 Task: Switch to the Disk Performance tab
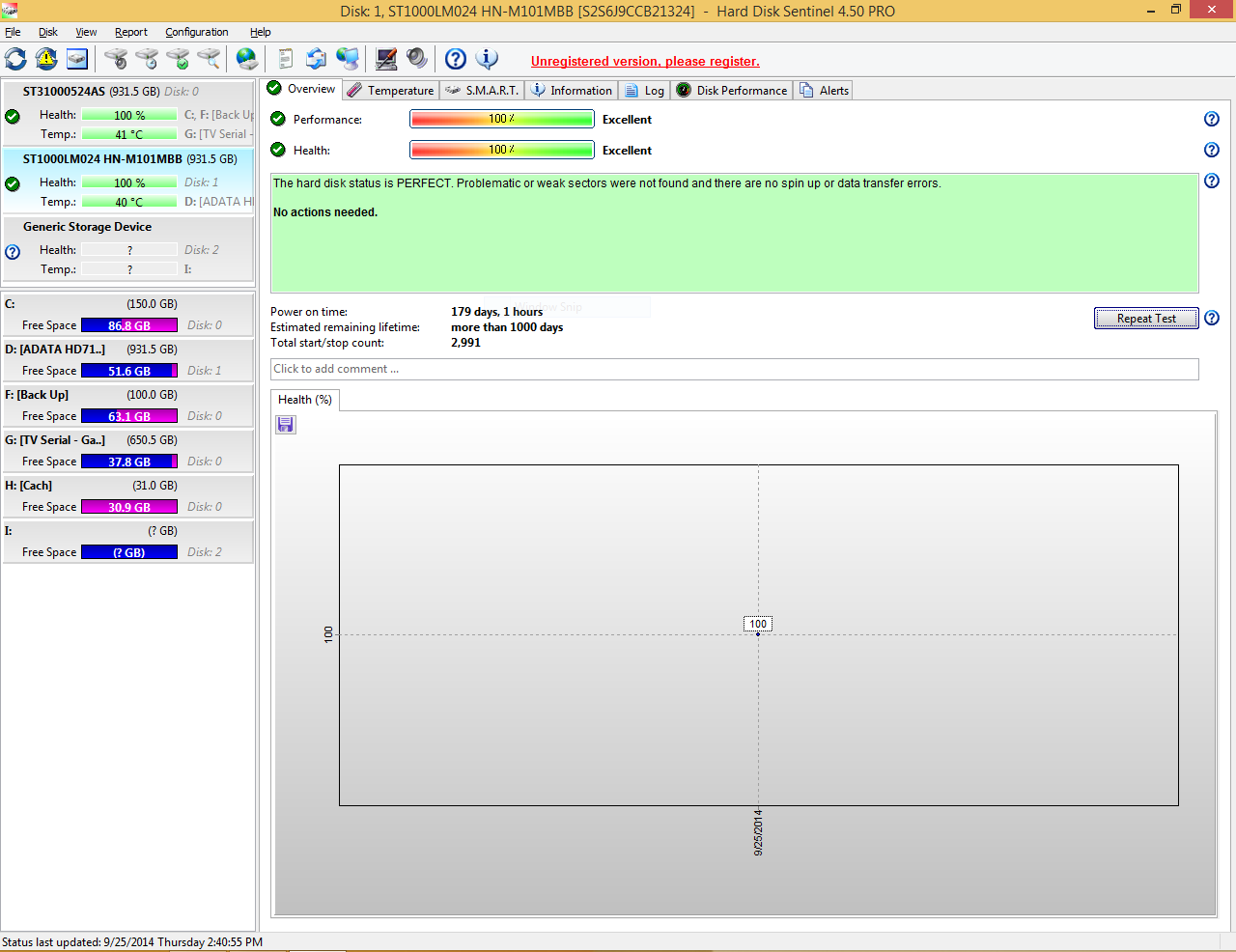tap(732, 90)
